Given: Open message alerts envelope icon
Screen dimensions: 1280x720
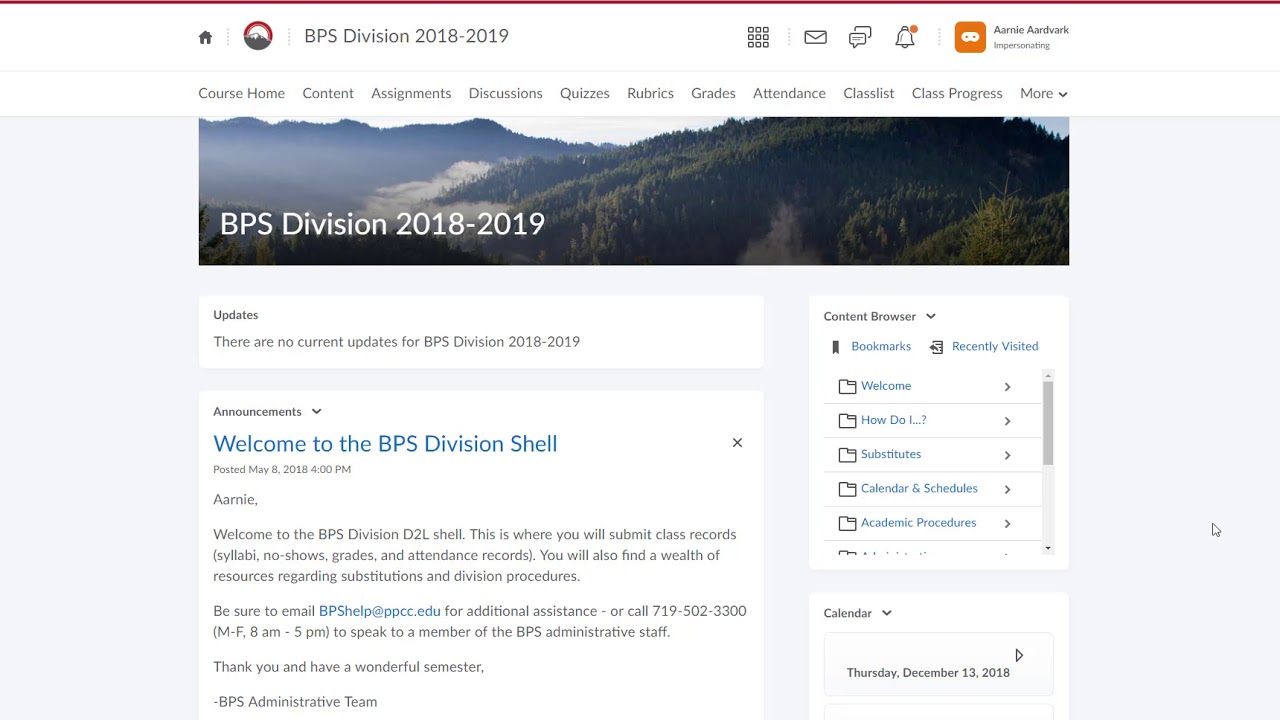Looking at the screenshot, I should (815, 37).
